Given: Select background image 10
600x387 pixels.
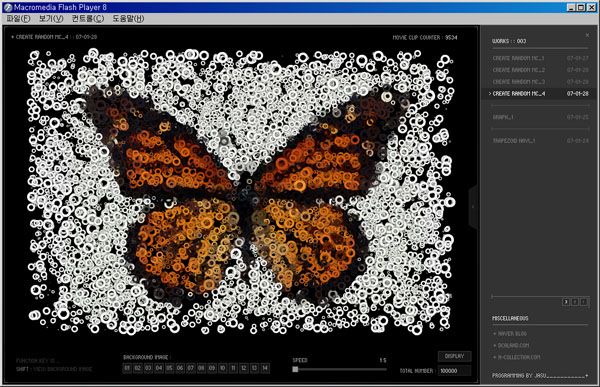Looking at the screenshot, I should pyautogui.click(x=223, y=368).
